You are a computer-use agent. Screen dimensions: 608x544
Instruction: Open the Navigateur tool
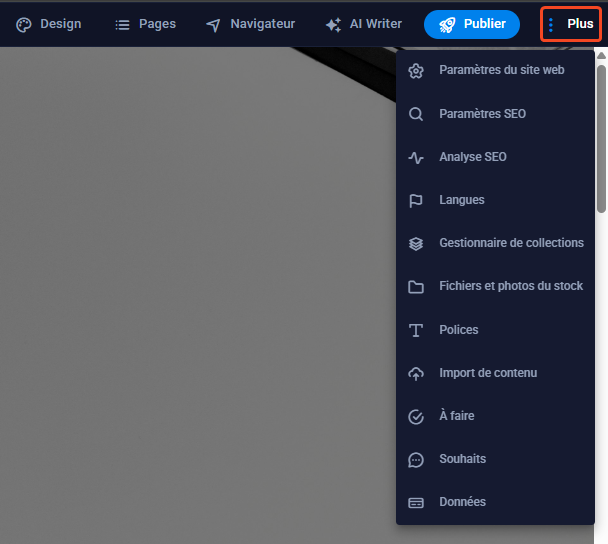[x=250, y=24]
